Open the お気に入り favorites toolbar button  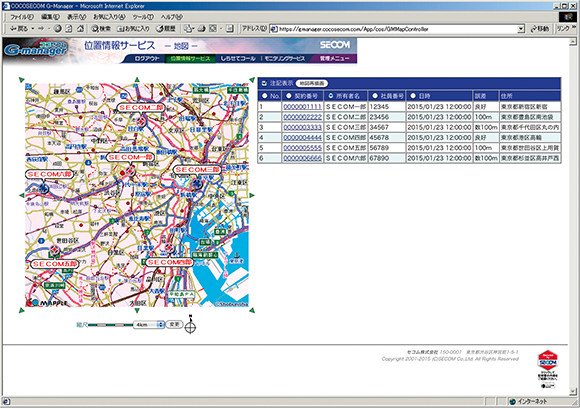point(133,28)
